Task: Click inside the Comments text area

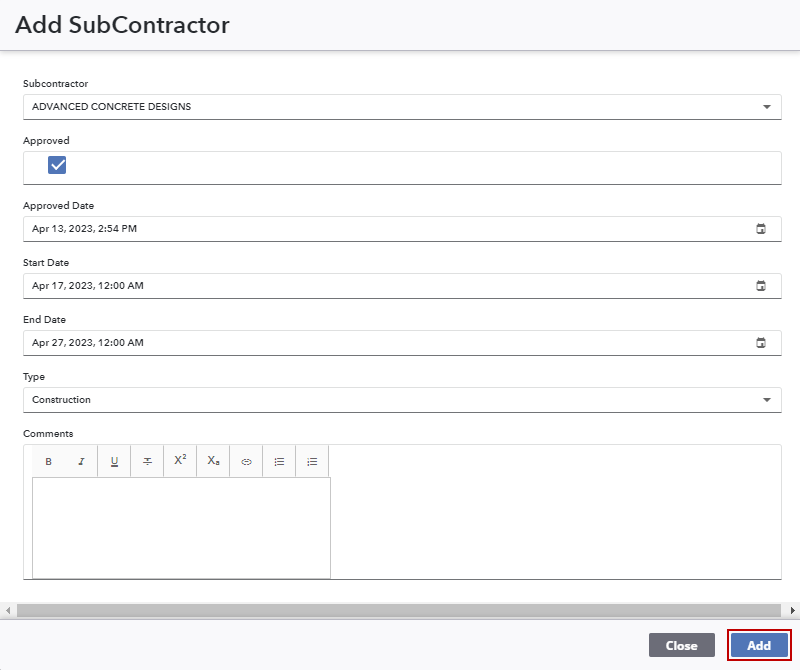Action: point(181,528)
